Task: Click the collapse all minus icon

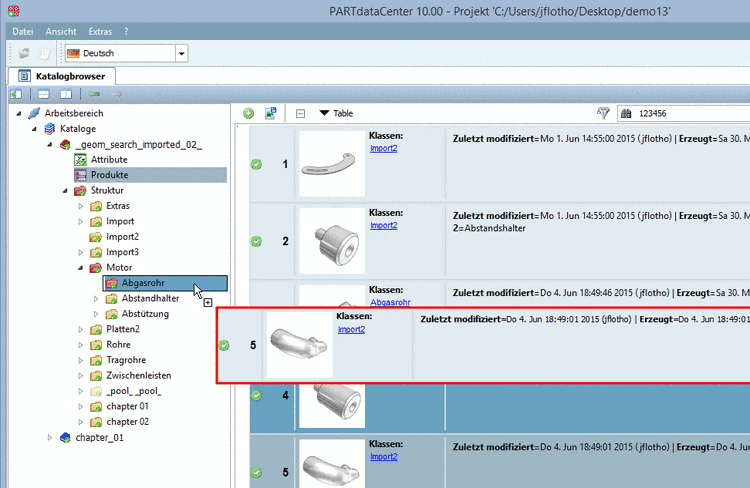Action: 300,113
